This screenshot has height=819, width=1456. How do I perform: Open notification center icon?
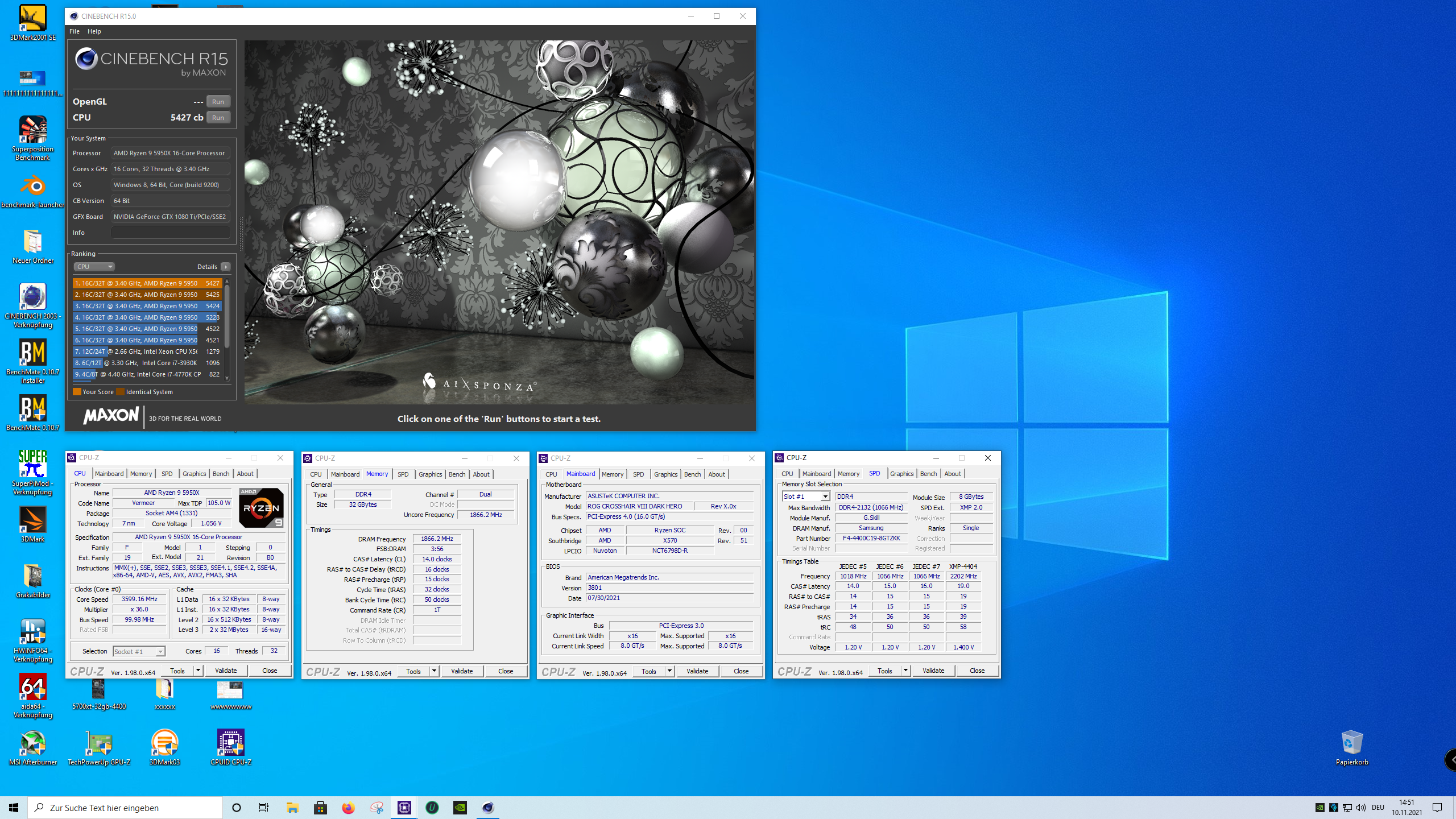(1437, 808)
